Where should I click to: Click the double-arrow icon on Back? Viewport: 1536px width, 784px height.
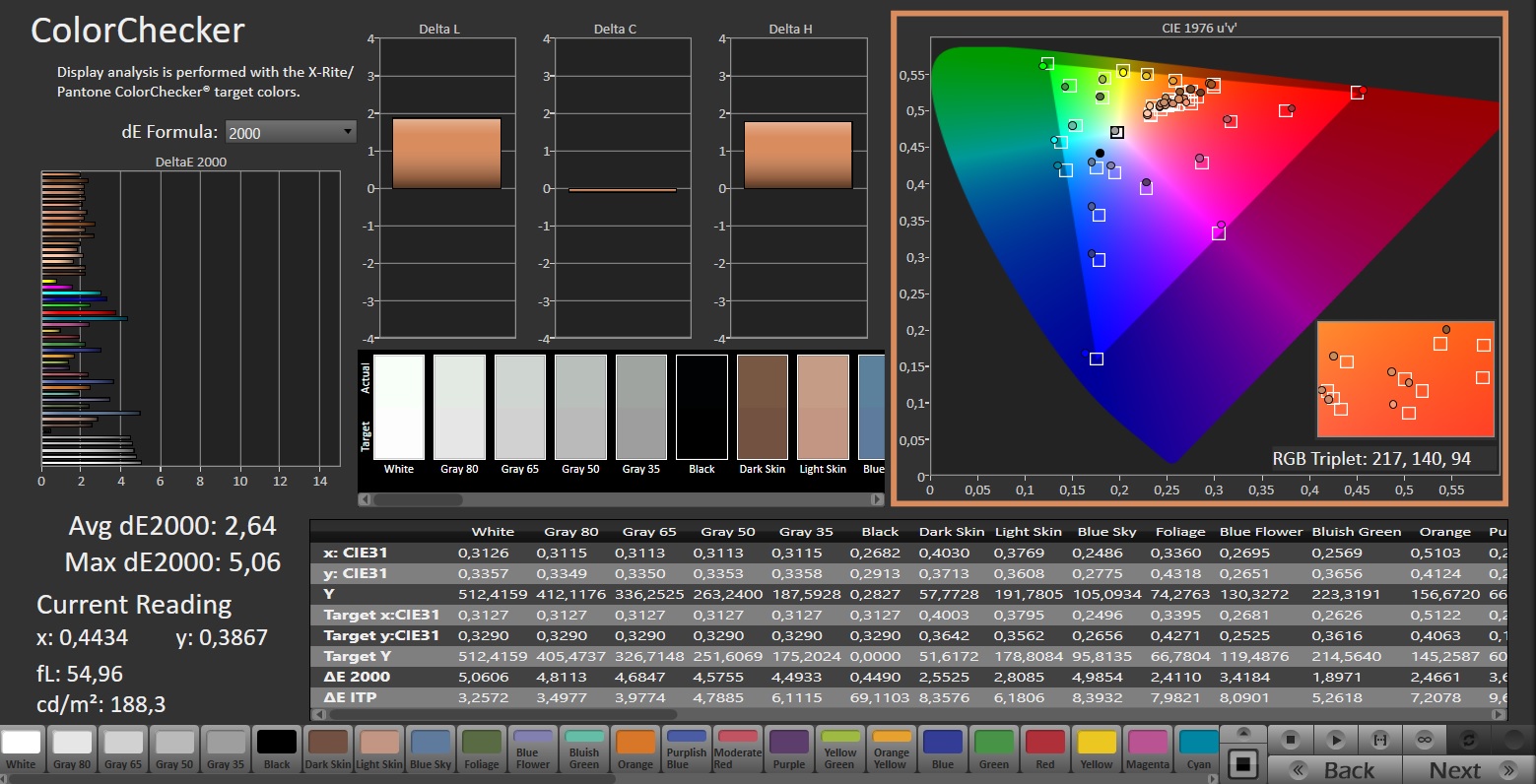coord(1299,770)
